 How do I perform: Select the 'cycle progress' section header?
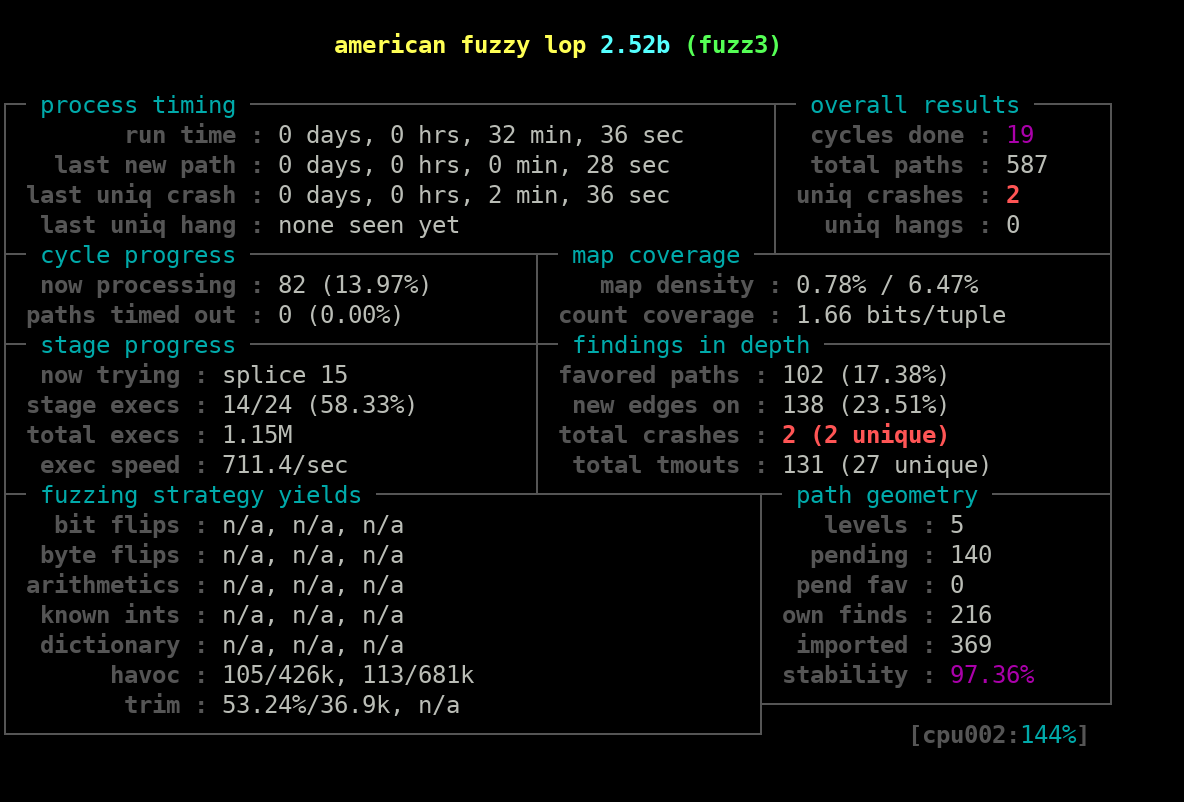(138, 255)
